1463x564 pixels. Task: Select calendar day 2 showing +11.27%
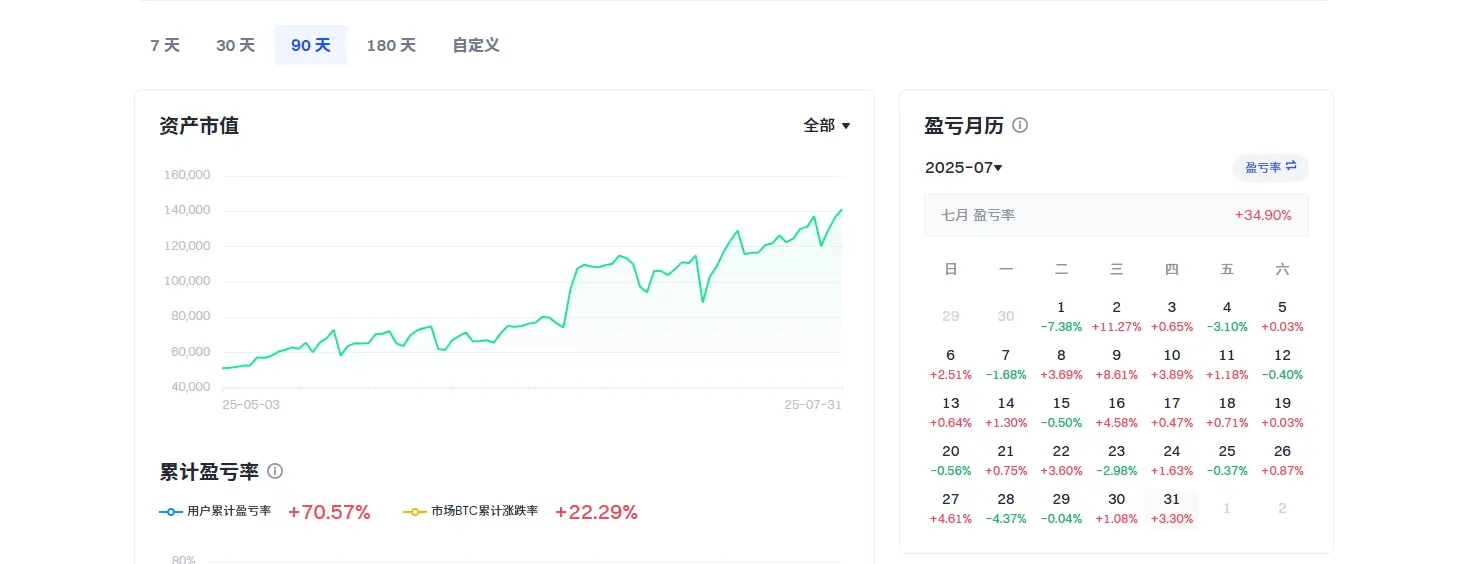coord(1116,316)
